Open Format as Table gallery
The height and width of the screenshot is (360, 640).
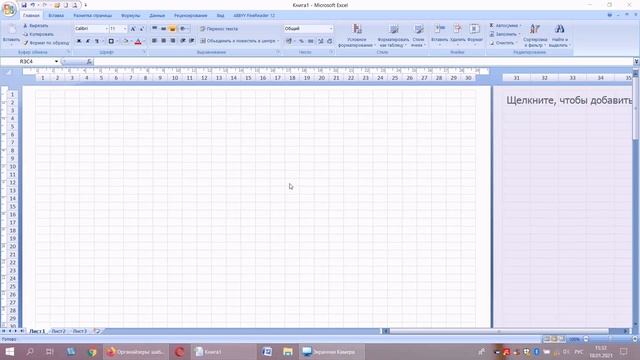393,36
